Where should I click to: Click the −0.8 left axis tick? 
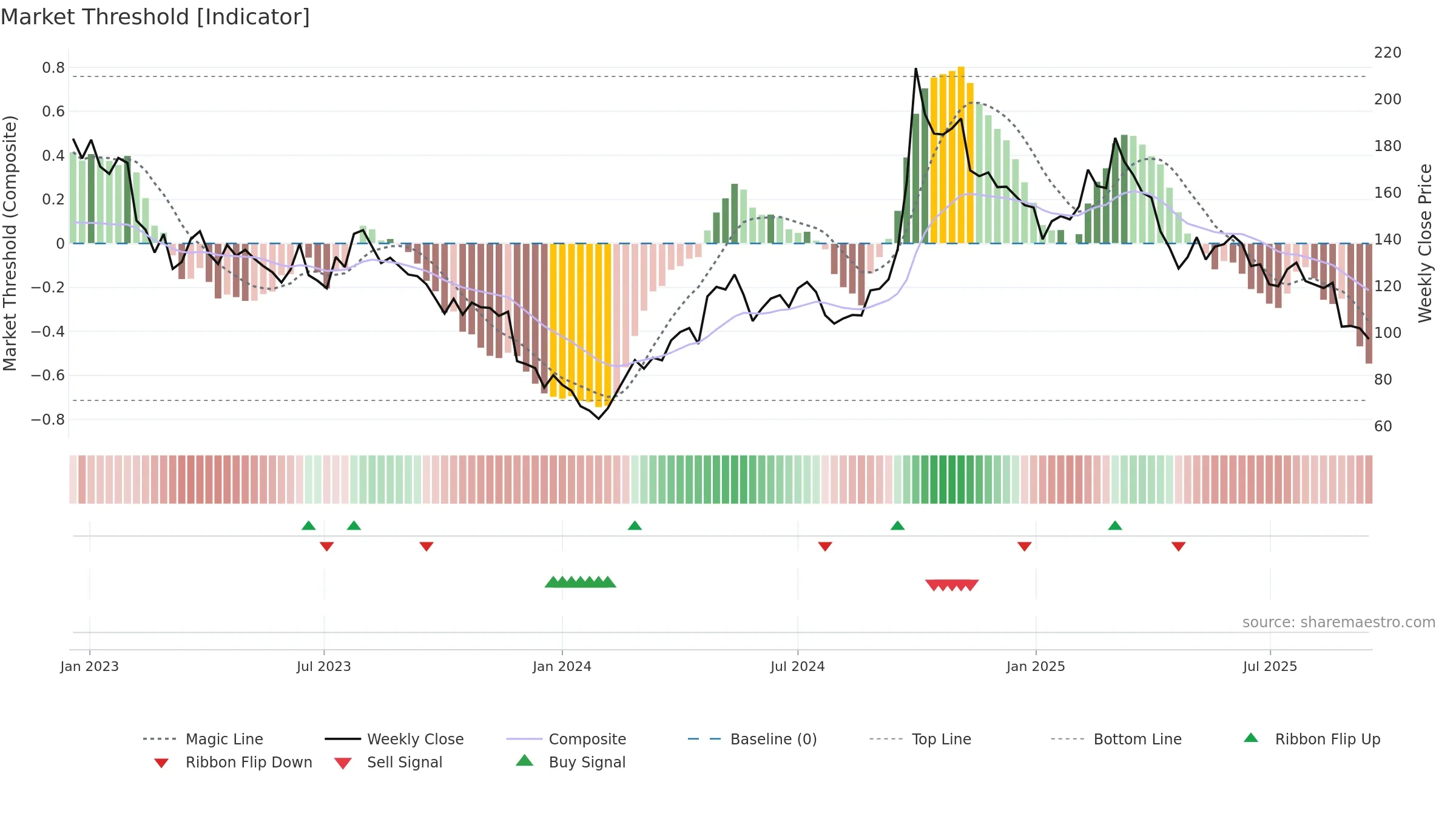pyautogui.click(x=48, y=420)
